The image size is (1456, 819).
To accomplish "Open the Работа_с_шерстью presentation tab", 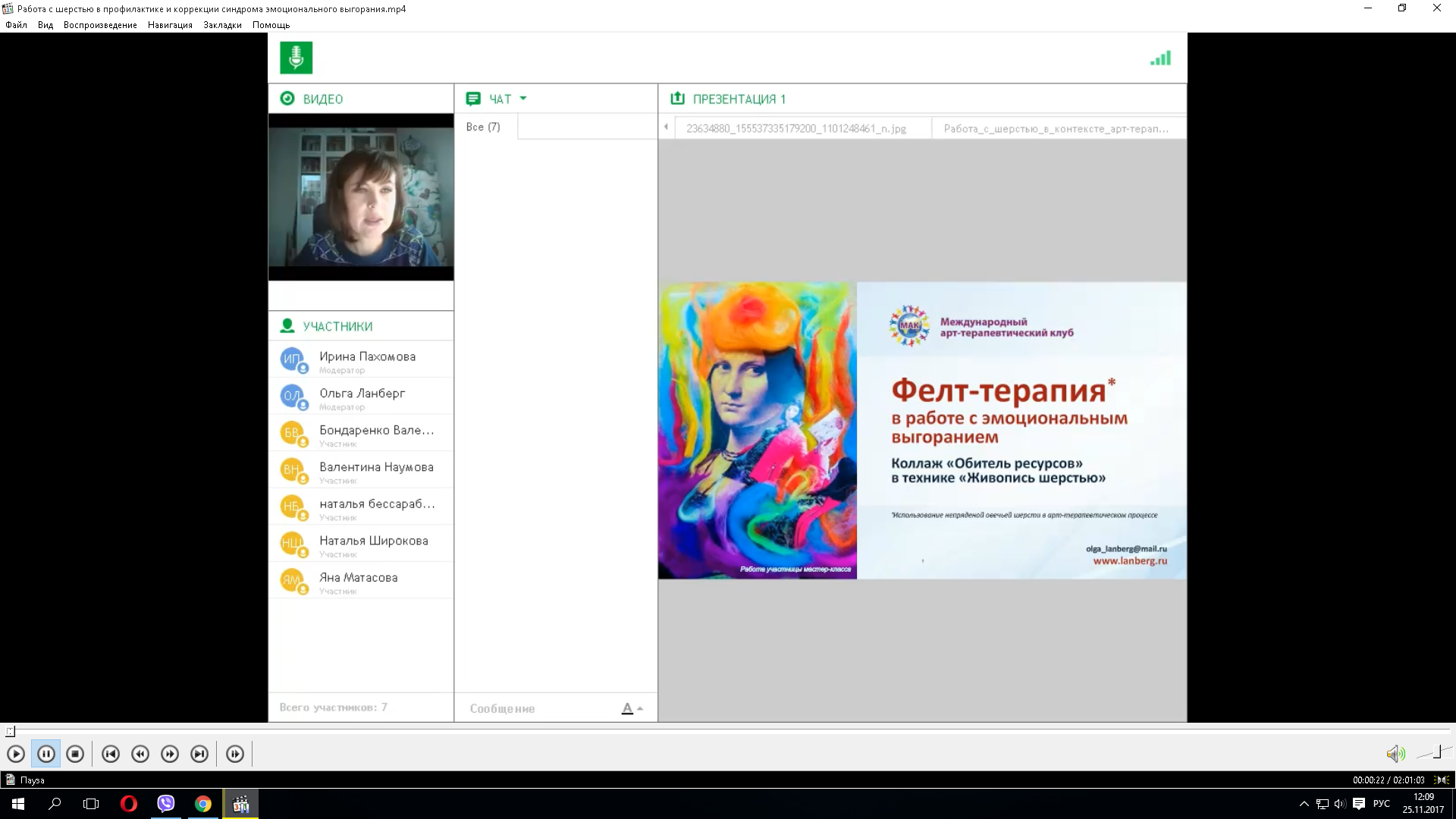I will click(1059, 128).
